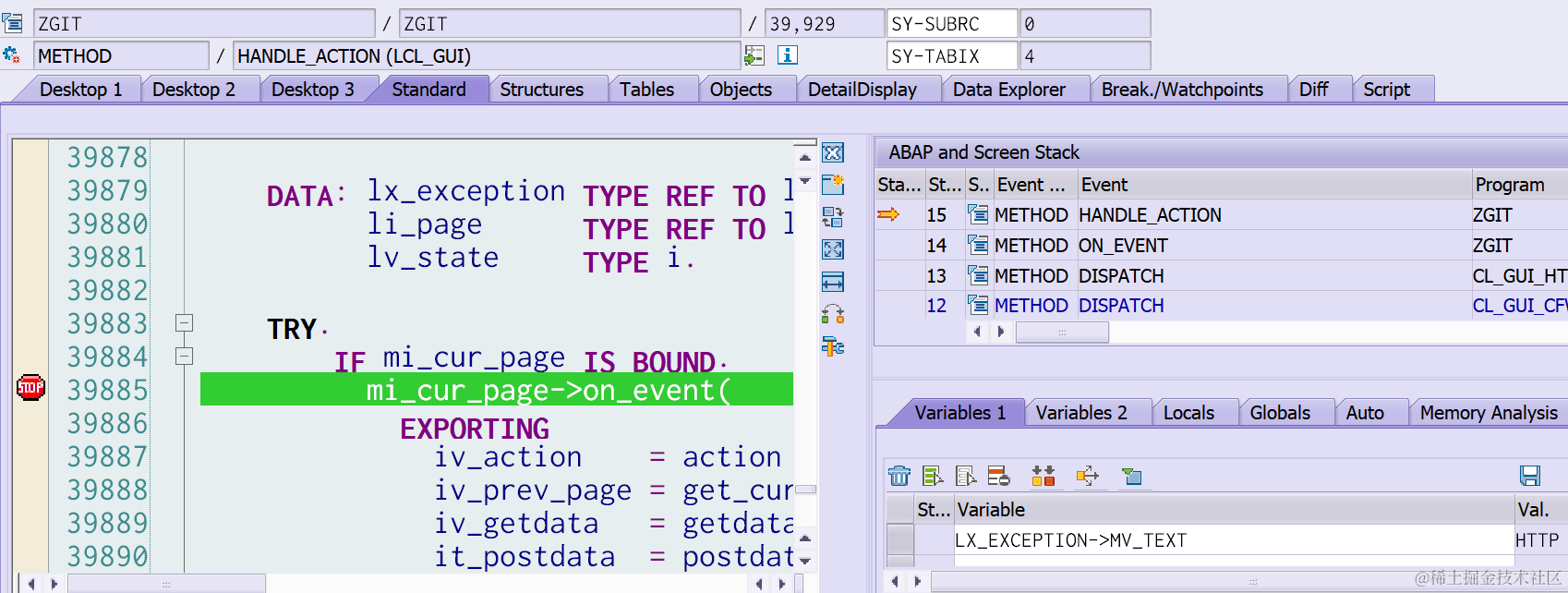Viewport: 1568px width, 593px height.
Task: Click the gray list icon in variables toolbar
Action: [966, 476]
